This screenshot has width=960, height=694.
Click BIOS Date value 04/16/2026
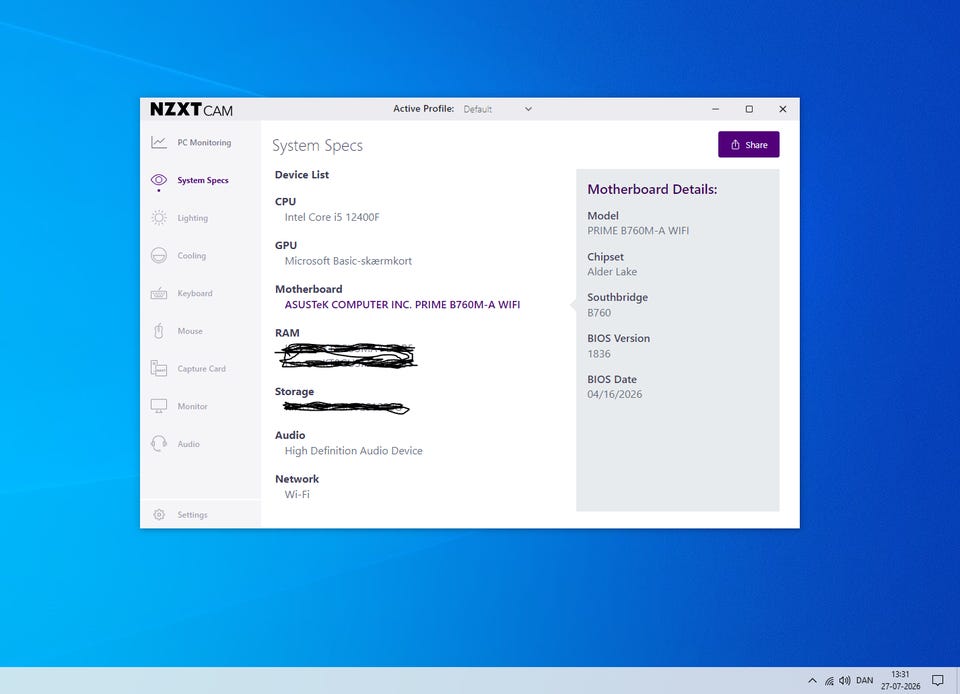[x=615, y=394]
